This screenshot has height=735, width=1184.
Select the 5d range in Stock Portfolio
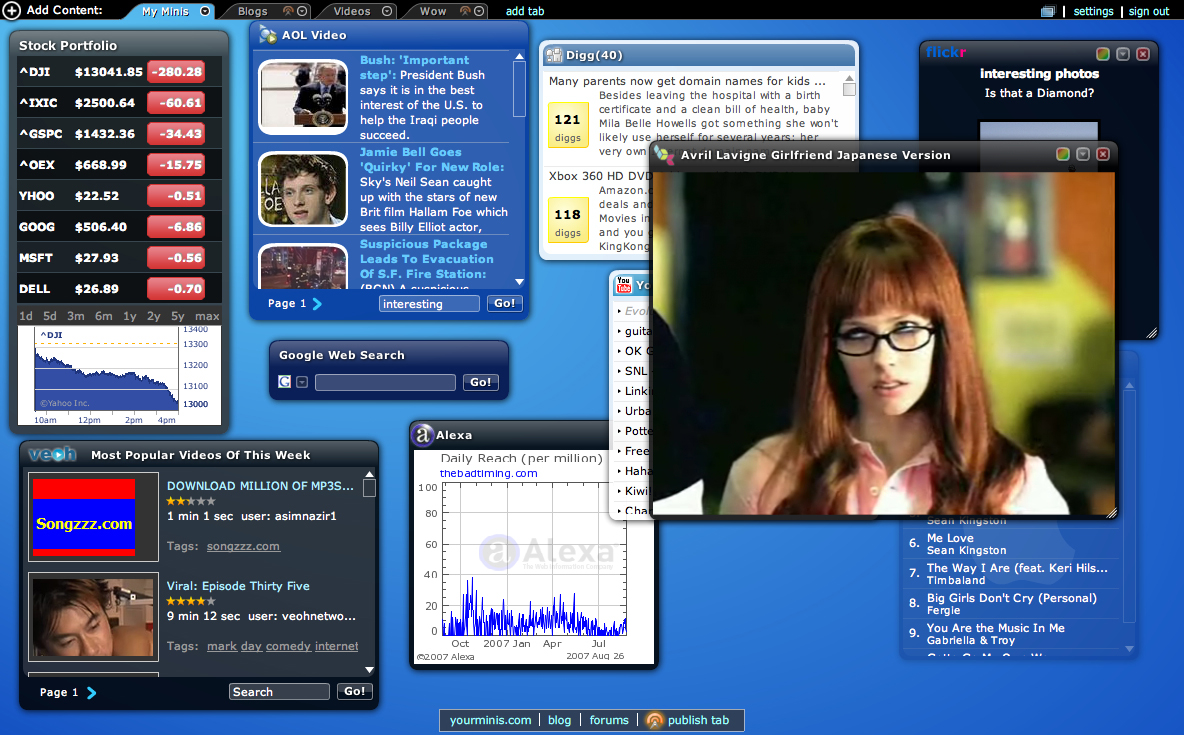tap(50, 316)
